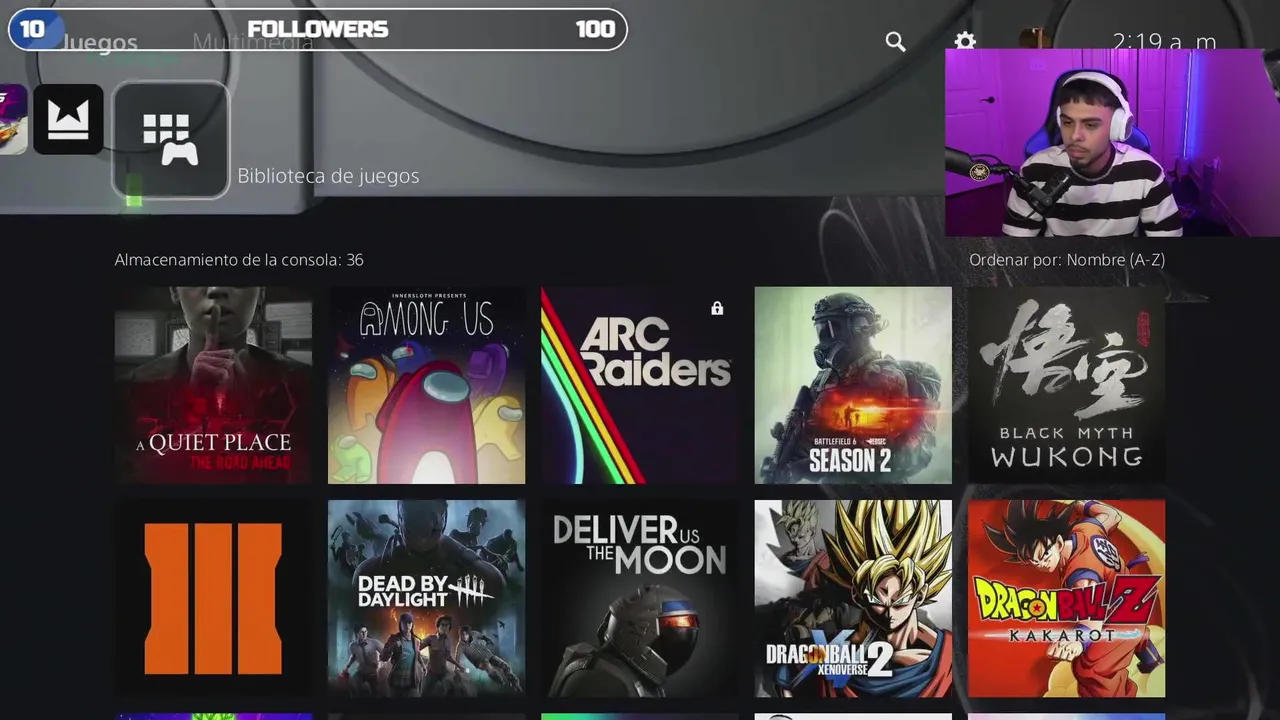Open Dragon Ball Z Kakarot tile
The height and width of the screenshot is (720, 1280).
tap(1066, 598)
